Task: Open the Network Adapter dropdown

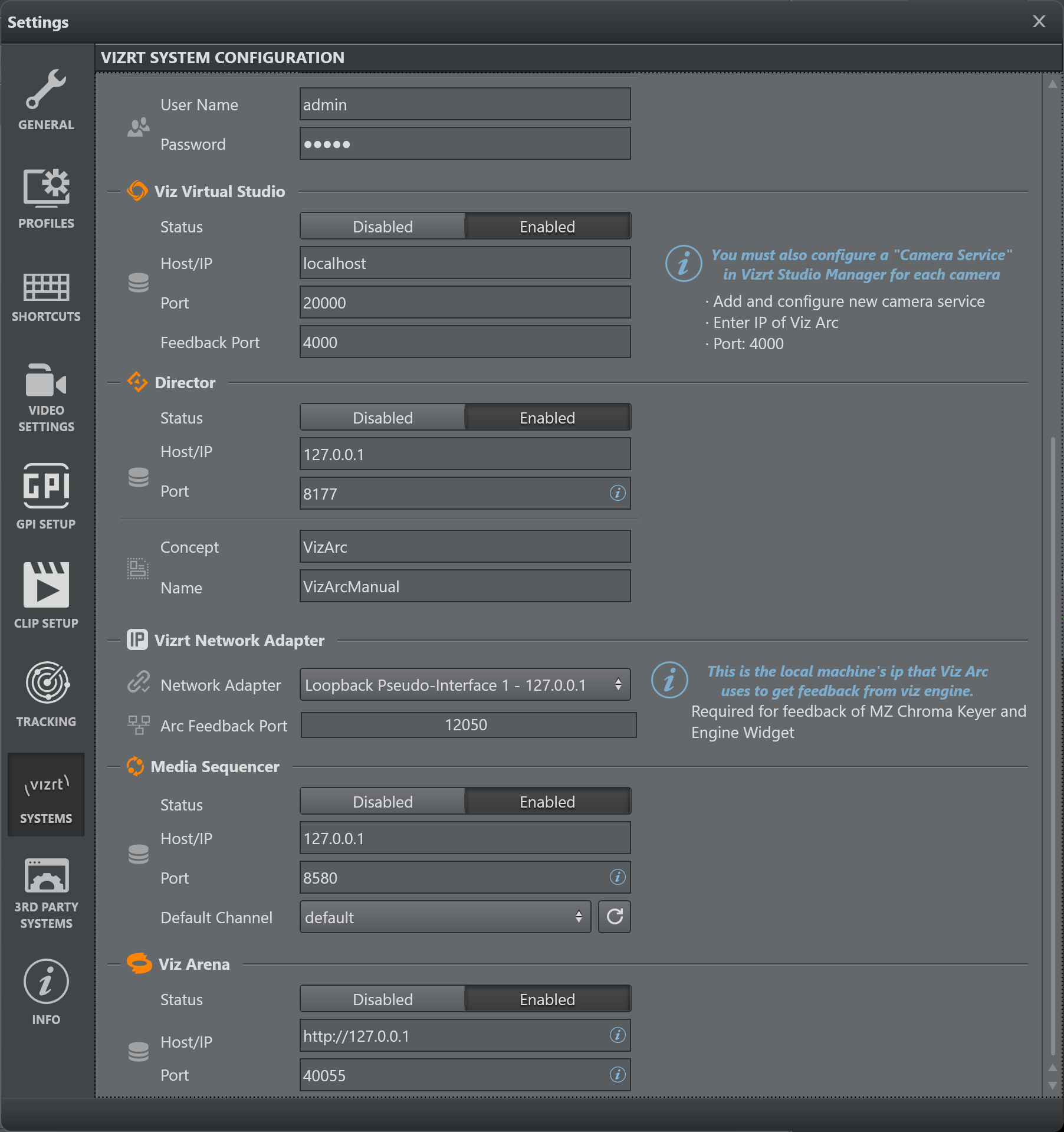Action: pyautogui.click(x=465, y=684)
